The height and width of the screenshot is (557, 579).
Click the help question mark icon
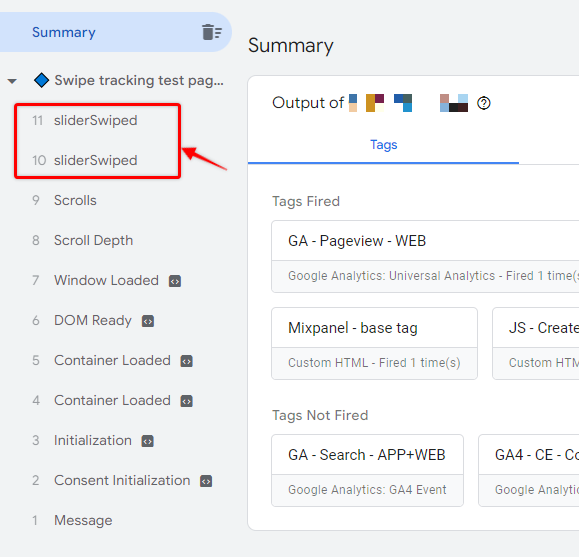(484, 103)
